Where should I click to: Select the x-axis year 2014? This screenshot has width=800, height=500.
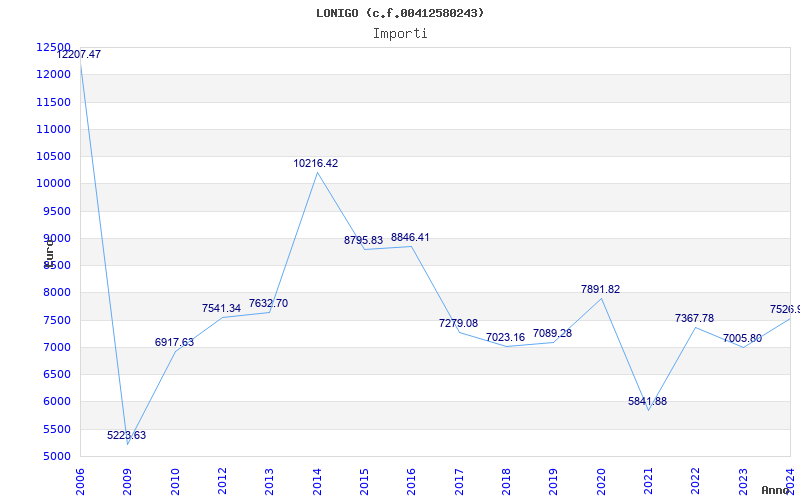coord(317,481)
